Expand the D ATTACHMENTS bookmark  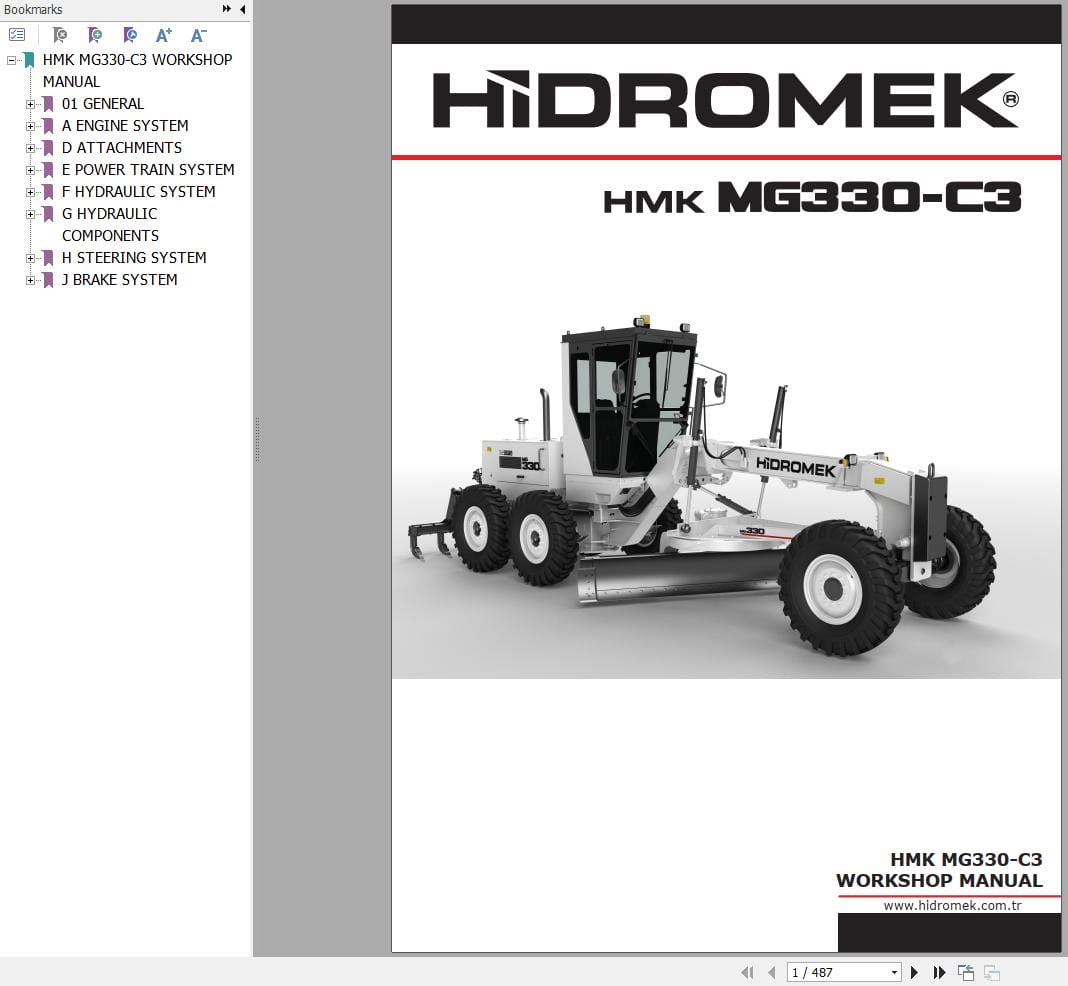(x=30, y=148)
